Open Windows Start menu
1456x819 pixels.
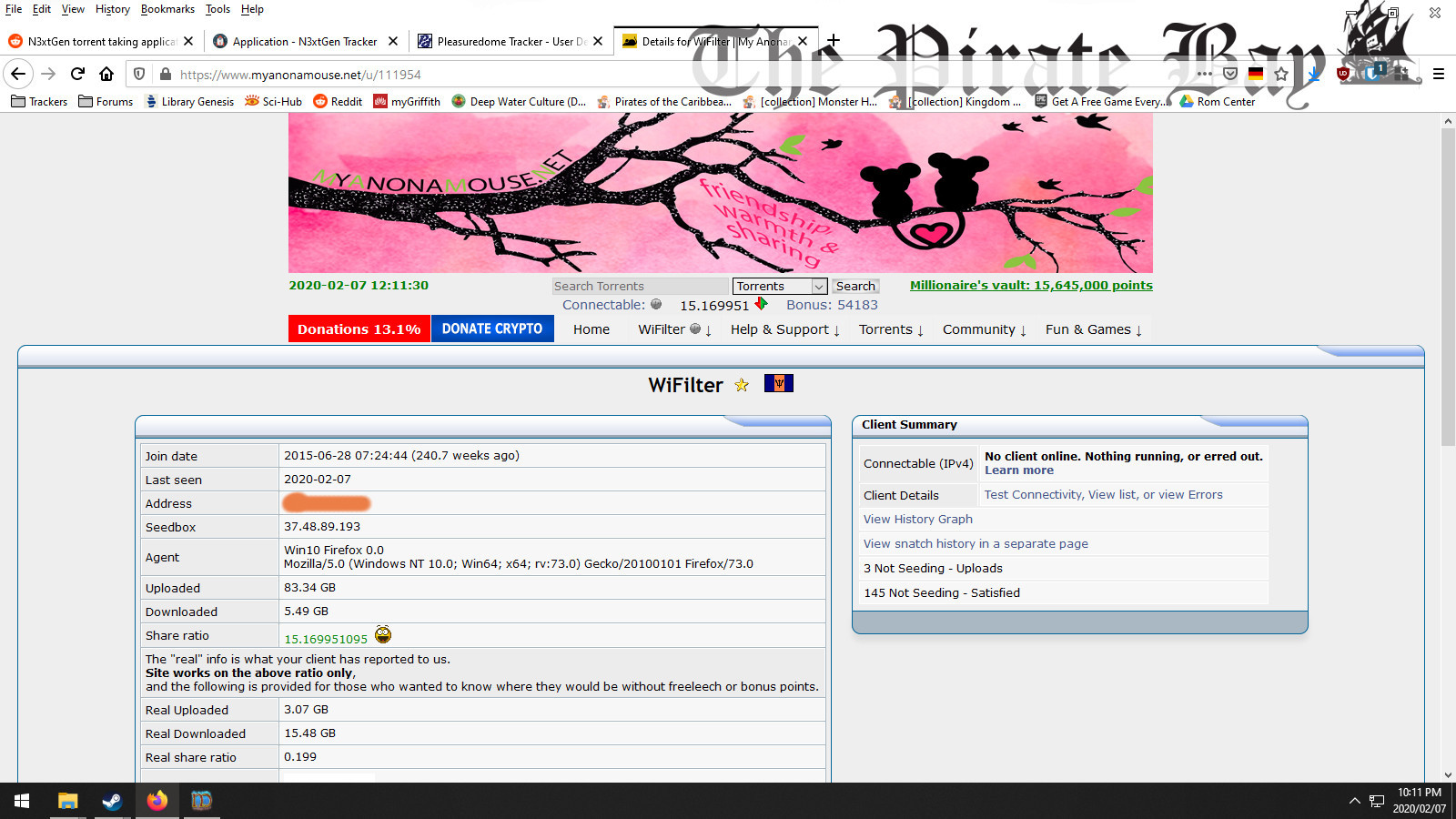pyautogui.click(x=22, y=801)
